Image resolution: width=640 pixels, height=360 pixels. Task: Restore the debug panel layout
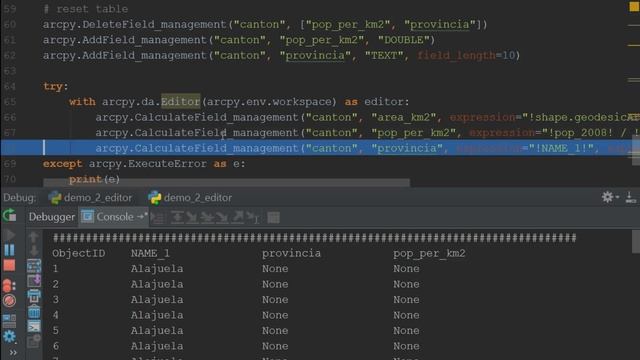pos(9,321)
